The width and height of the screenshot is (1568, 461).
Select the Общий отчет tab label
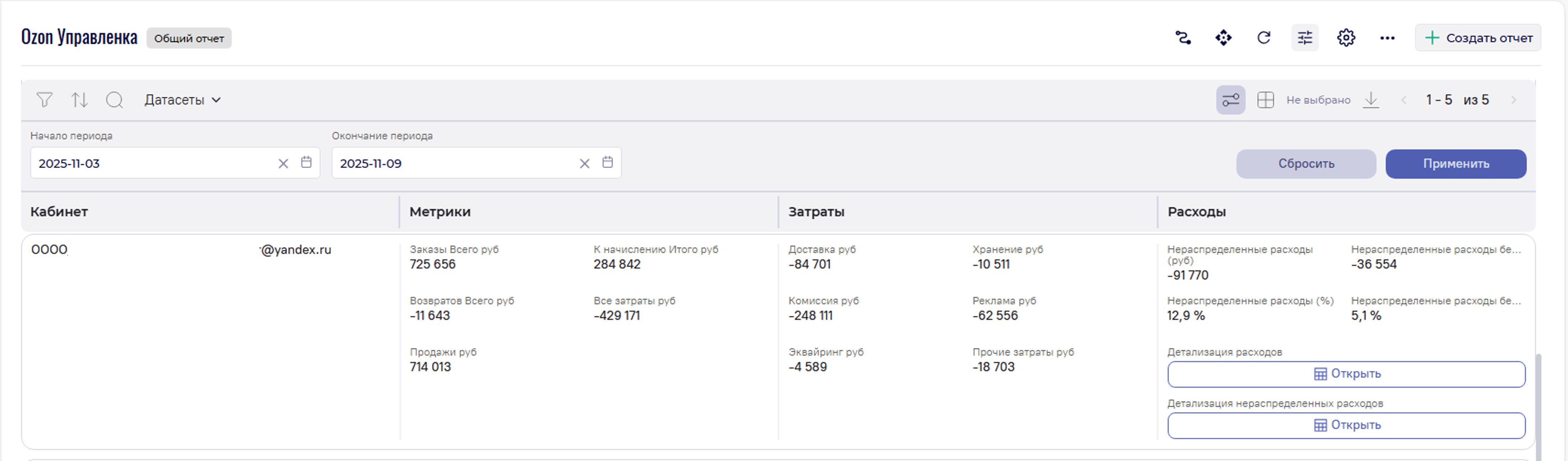pos(189,39)
